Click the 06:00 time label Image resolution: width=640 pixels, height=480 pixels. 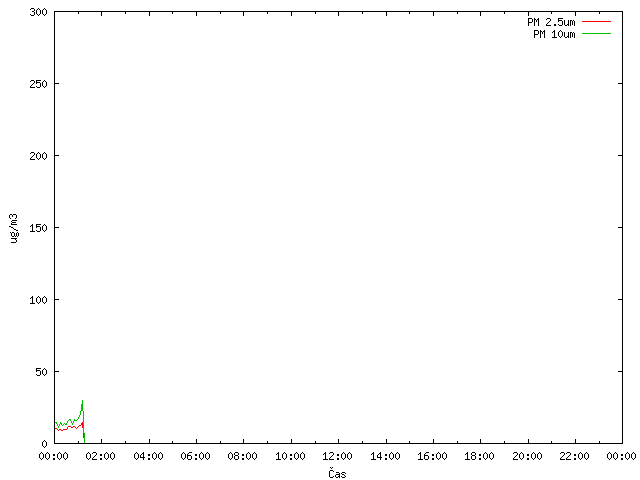(196, 456)
